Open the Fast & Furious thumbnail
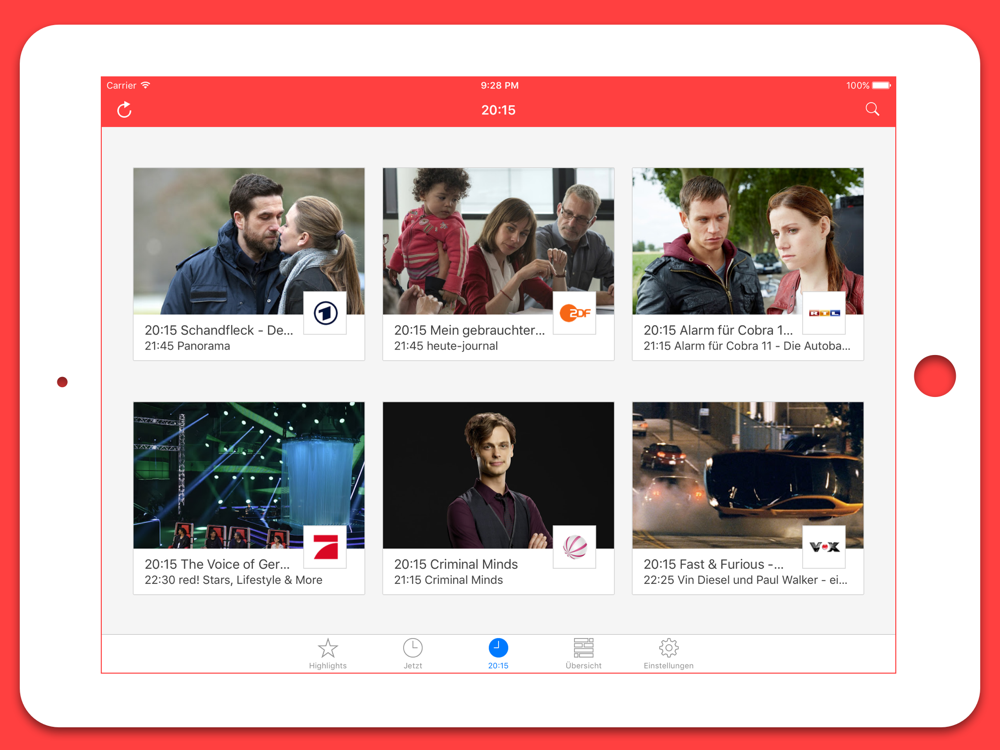This screenshot has width=1000, height=750. (x=747, y=475)
